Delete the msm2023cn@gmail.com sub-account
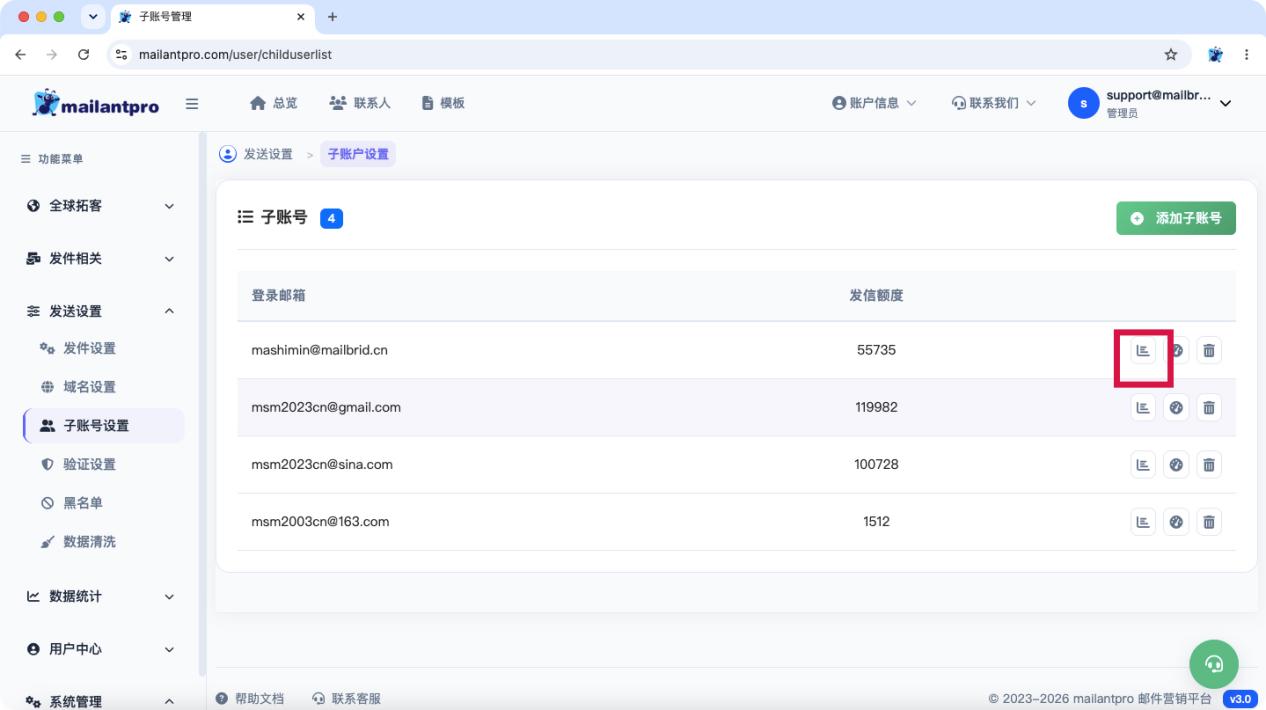The height and width of the screenshot is (710, 1266). (x=1209, y=408)
